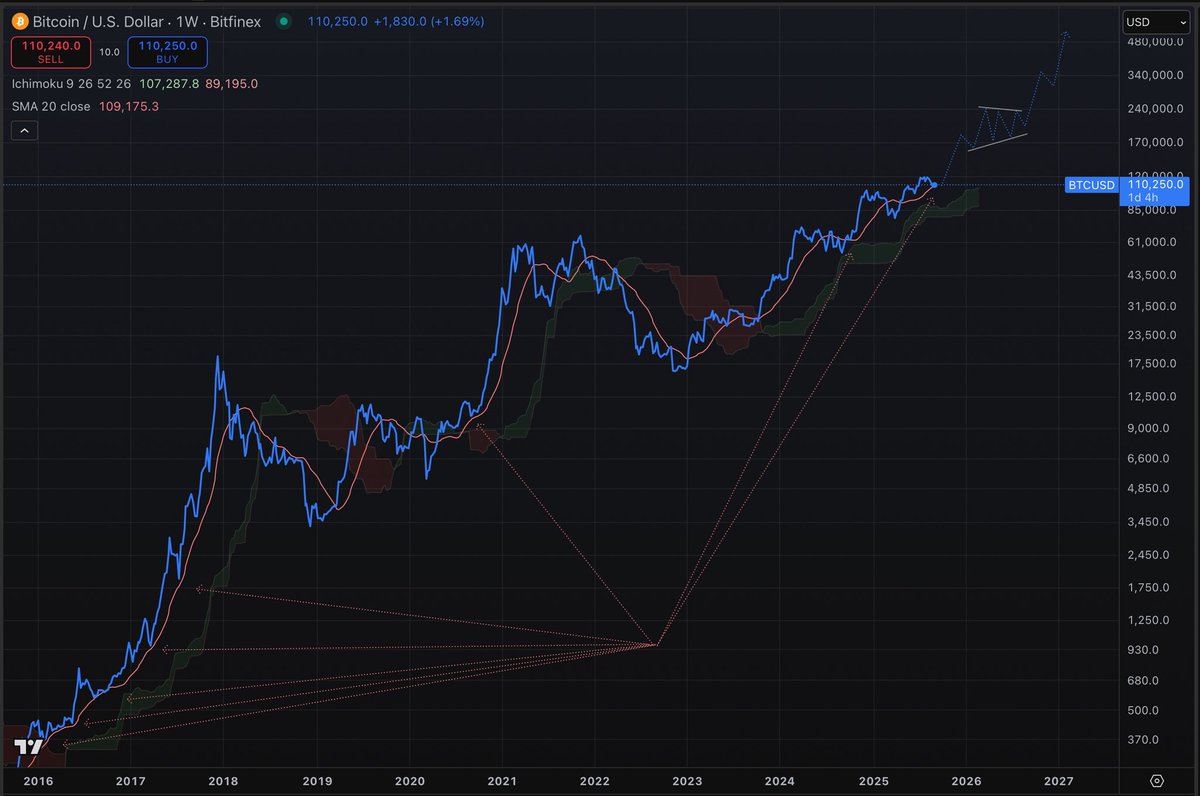This screenshot has width=1200, height=796.
Task: Click the 2026 label on the time axis
Action: pos(966,780)
